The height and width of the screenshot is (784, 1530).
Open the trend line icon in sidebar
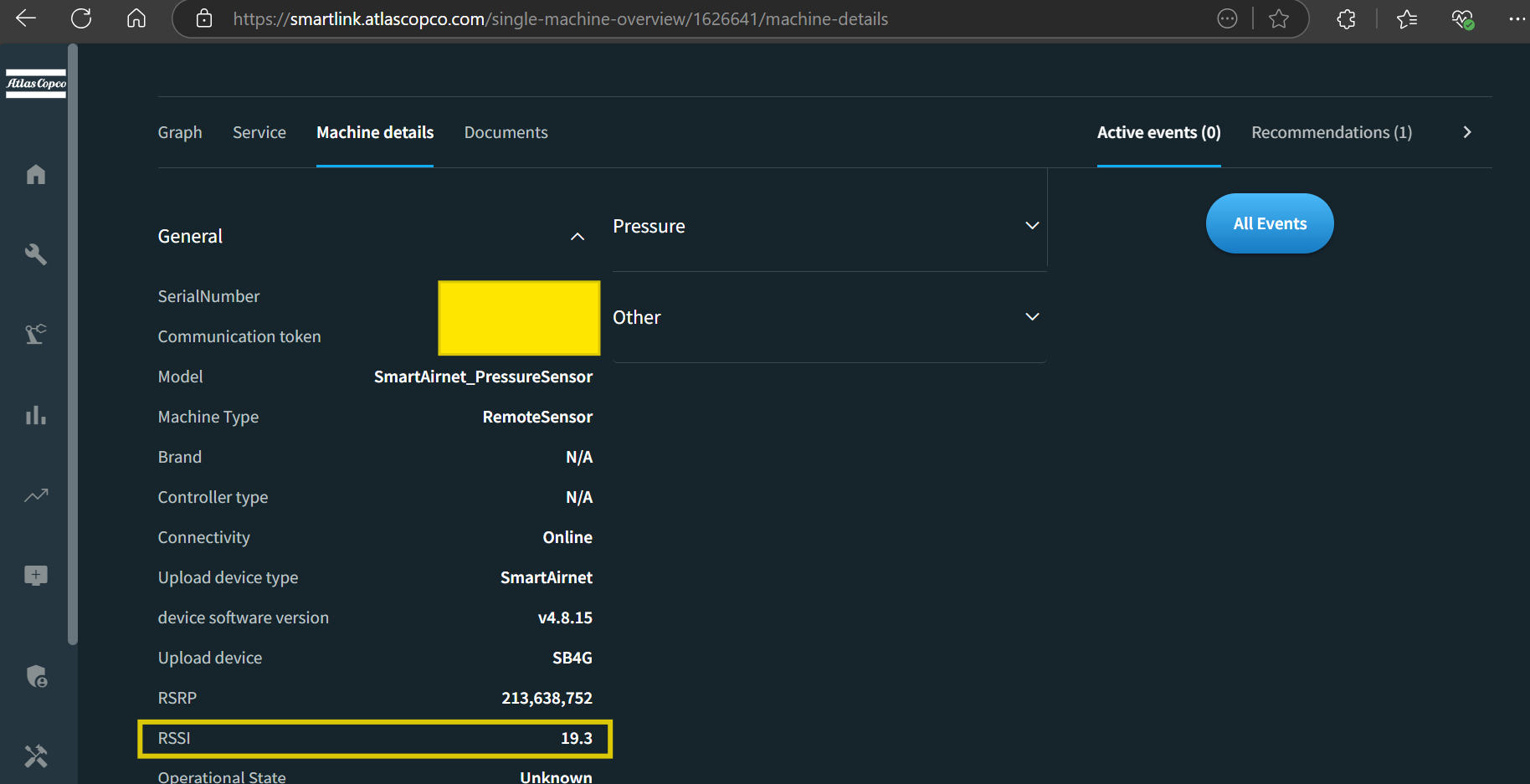pos(35,495)
